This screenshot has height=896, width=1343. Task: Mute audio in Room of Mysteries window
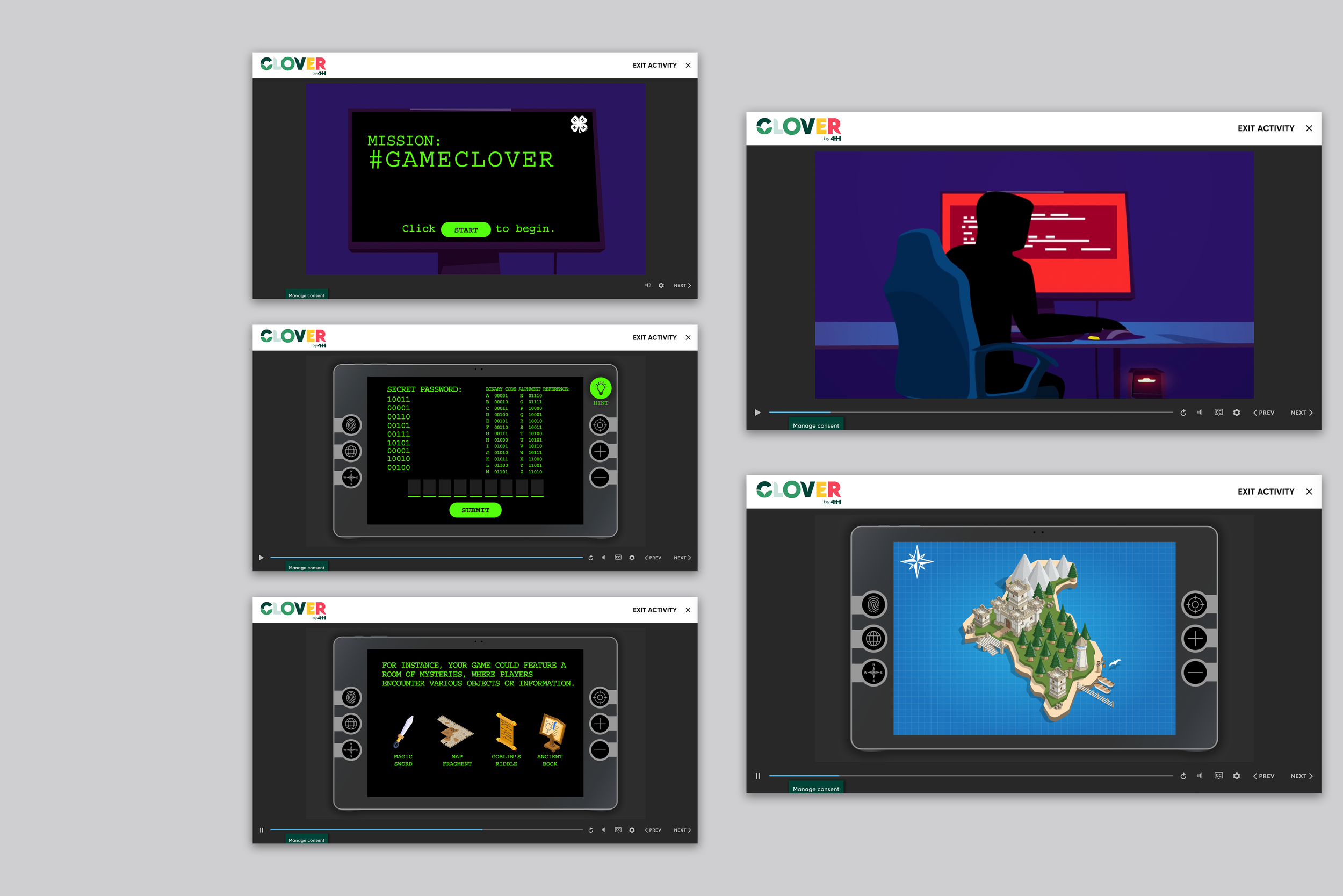coord(603,830)
